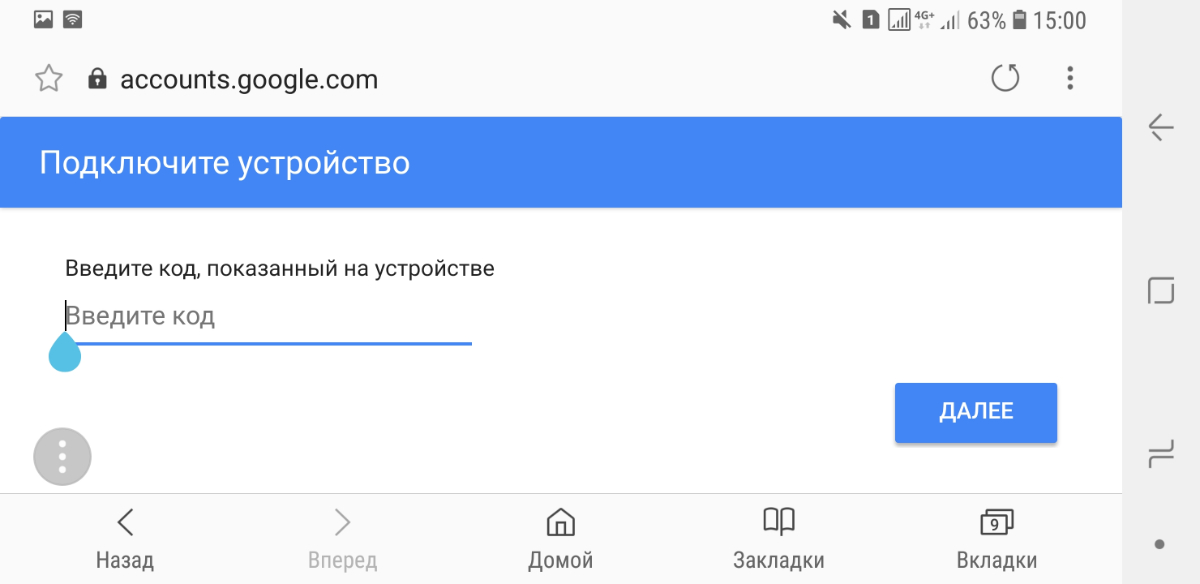Open recent apps from side bar

(x=1160, y=456)
